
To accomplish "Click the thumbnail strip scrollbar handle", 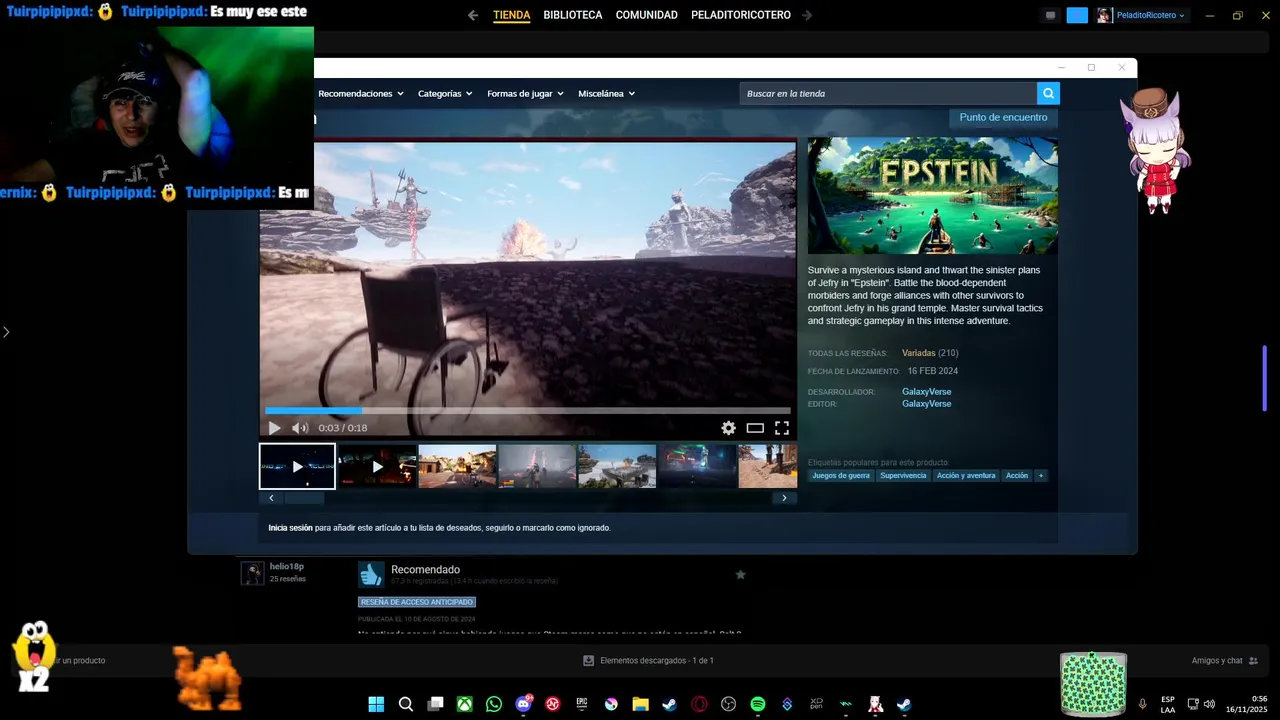I will 304,498.
